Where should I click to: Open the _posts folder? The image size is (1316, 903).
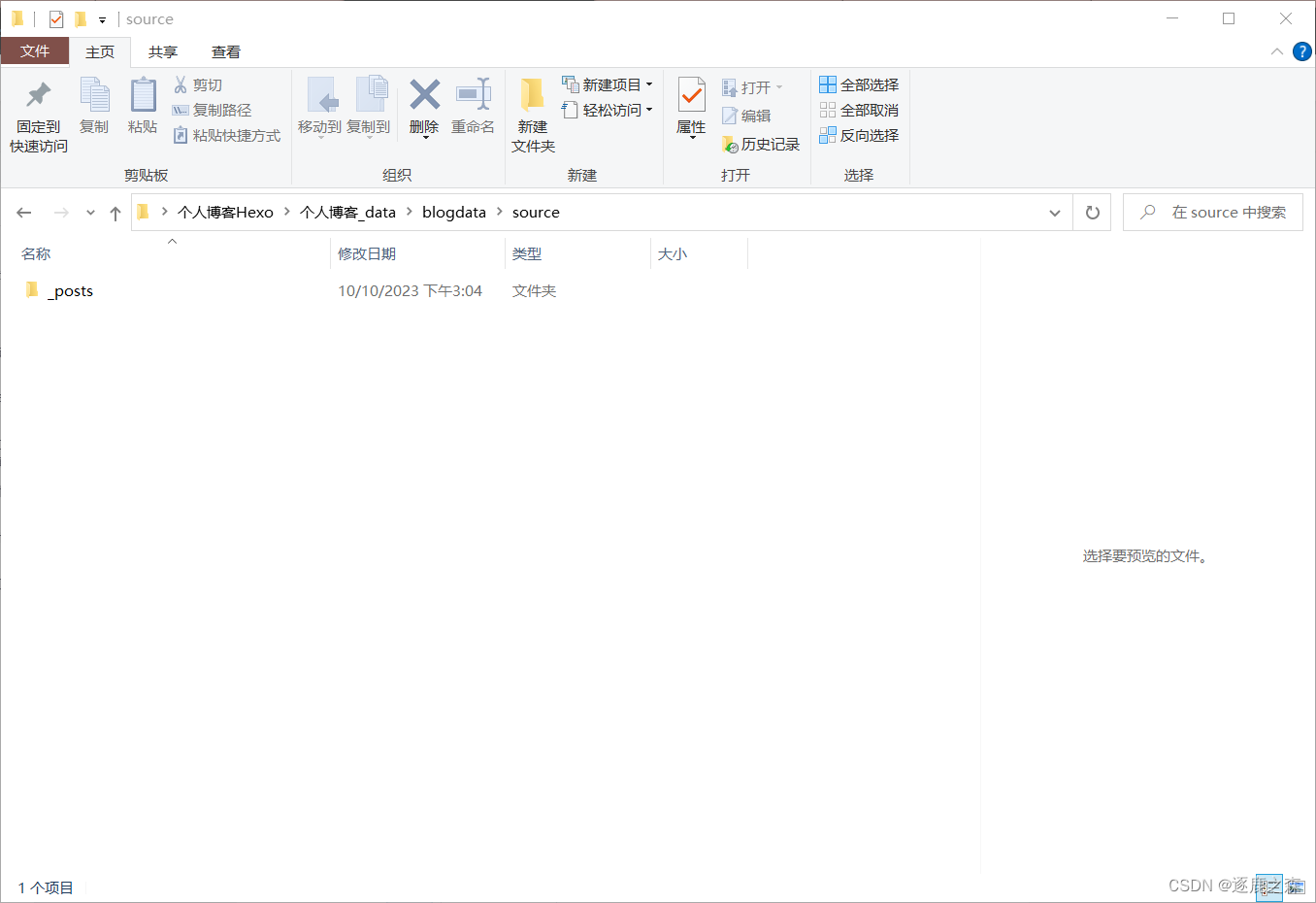point(68,290)
